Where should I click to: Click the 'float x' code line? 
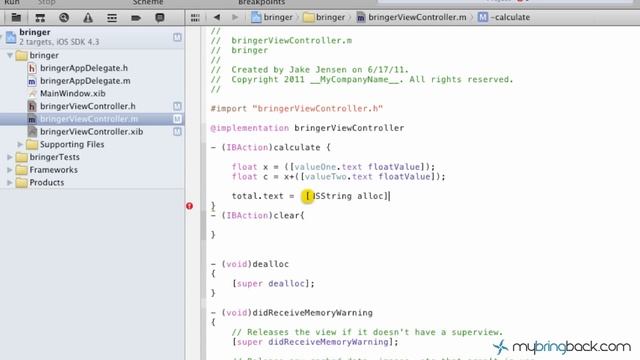[x=333, y=167]
